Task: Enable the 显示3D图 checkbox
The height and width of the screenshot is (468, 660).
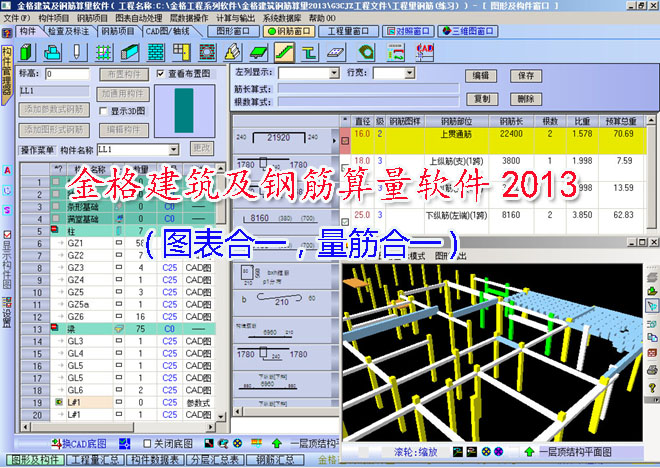Action: pos(103,111)
